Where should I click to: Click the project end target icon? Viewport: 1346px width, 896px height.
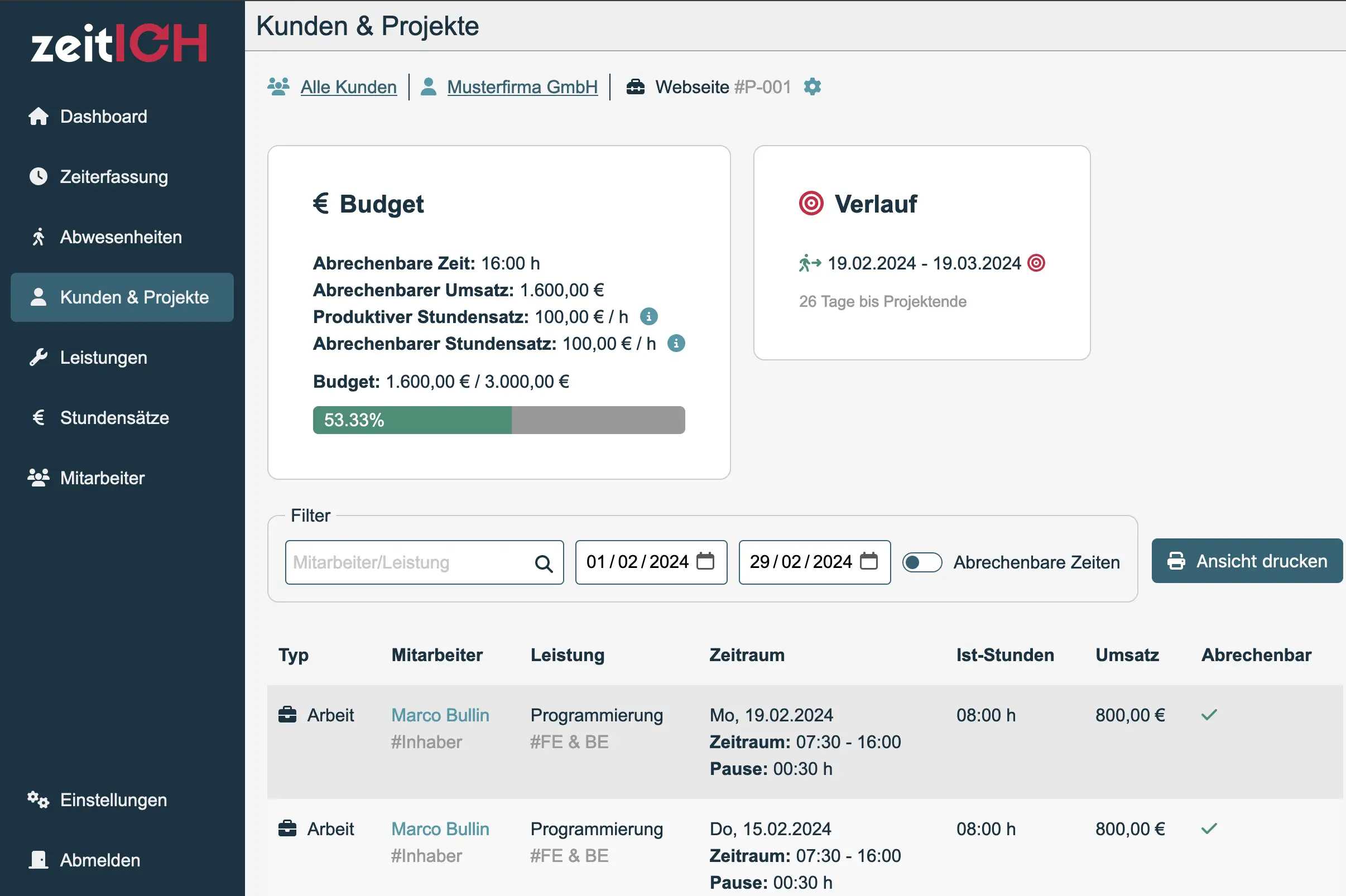pyautogui.click(x=1036, y=263)
